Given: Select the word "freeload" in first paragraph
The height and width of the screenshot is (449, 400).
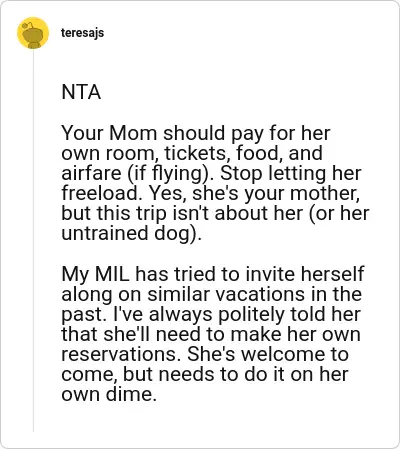Looking at the screenshot, I should pyautogui.click(x=99, y=193).
